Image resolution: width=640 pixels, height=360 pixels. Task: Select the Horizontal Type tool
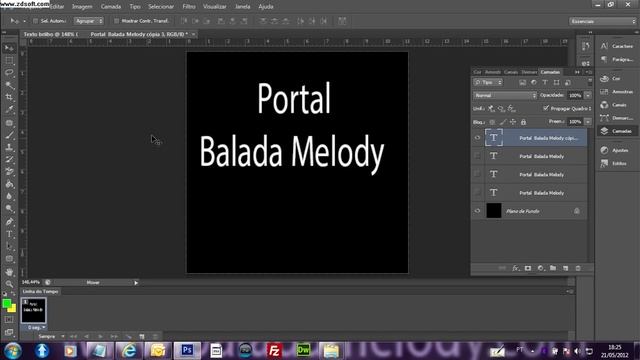click(x=9, y=234)
